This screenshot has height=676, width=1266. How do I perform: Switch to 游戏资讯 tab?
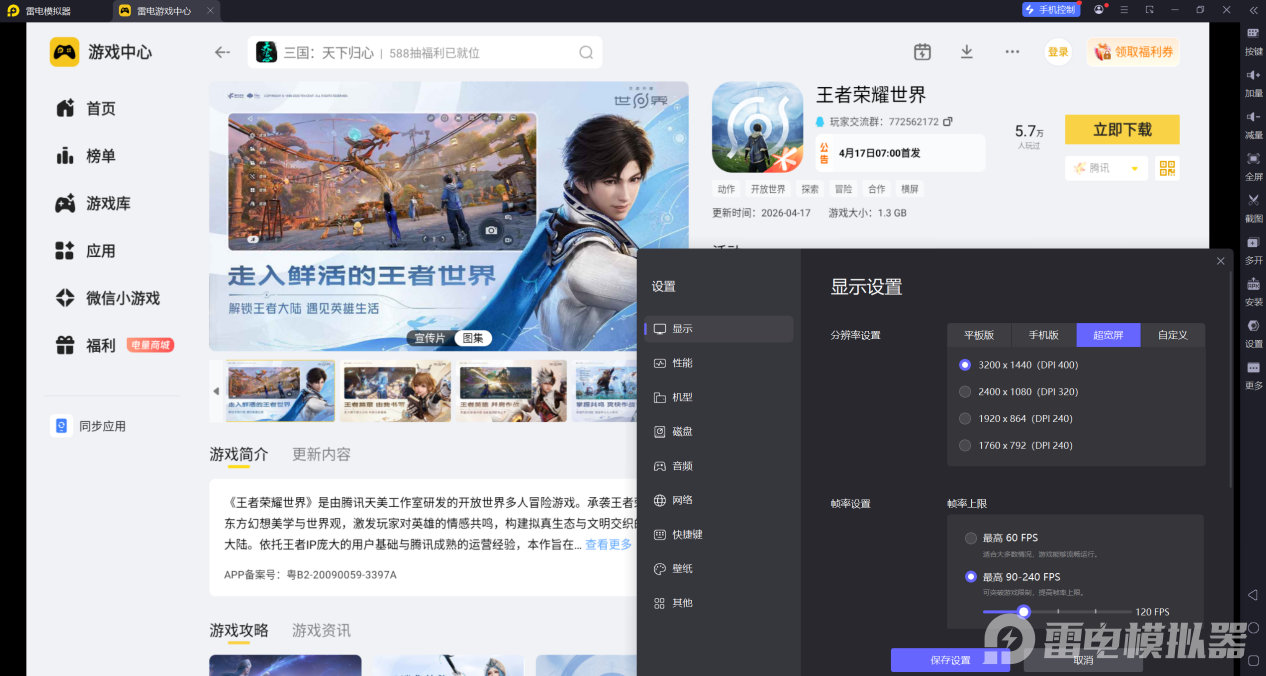coord(321,631)
